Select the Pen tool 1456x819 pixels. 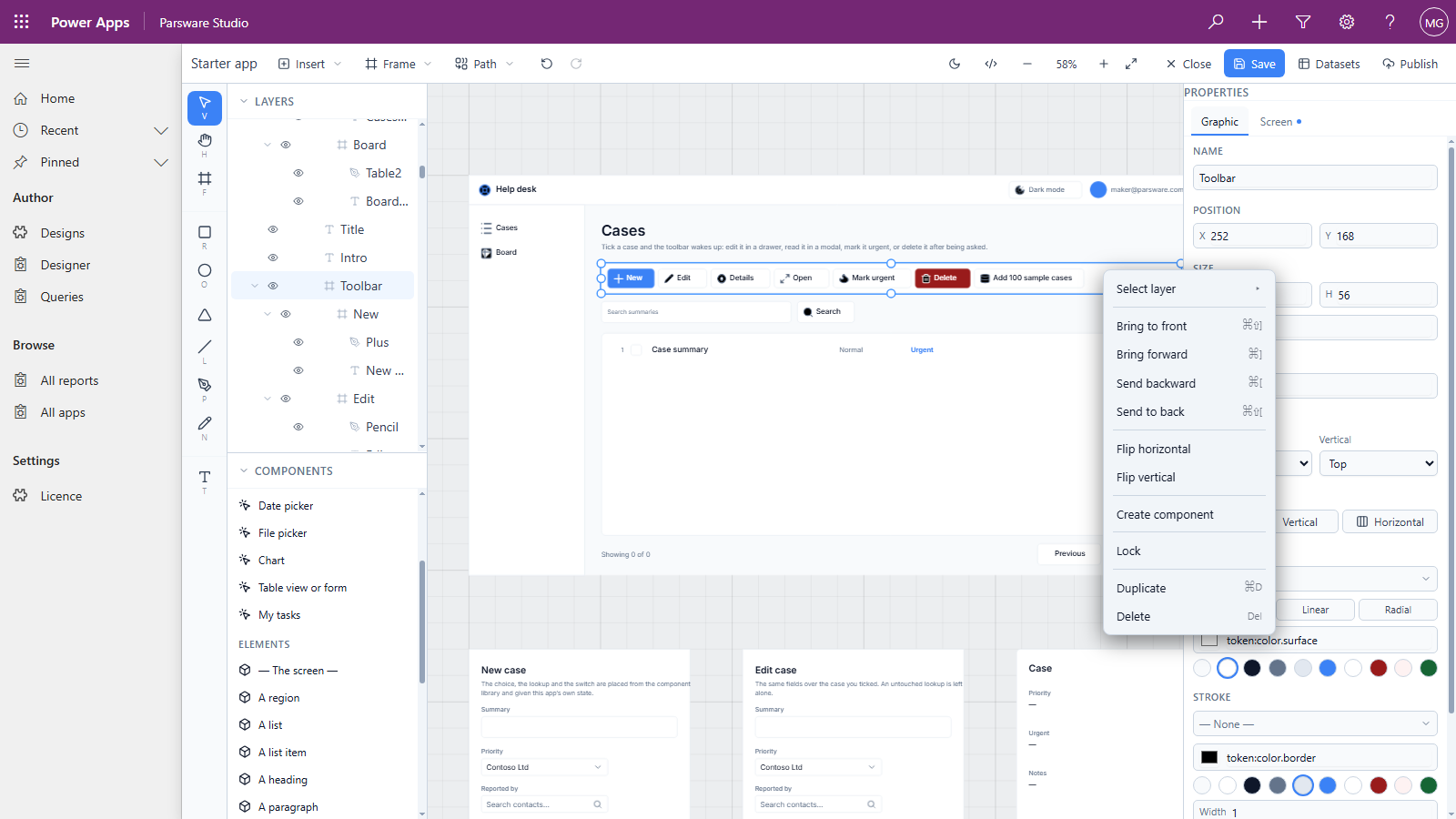coord(205,389)
